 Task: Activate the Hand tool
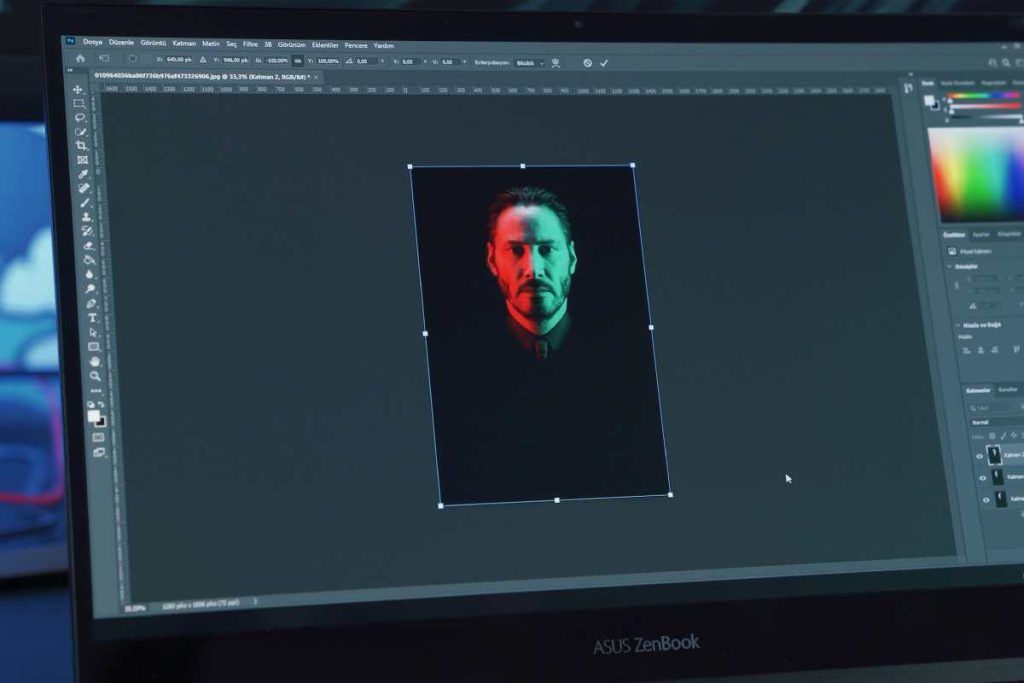click(94, 362)
